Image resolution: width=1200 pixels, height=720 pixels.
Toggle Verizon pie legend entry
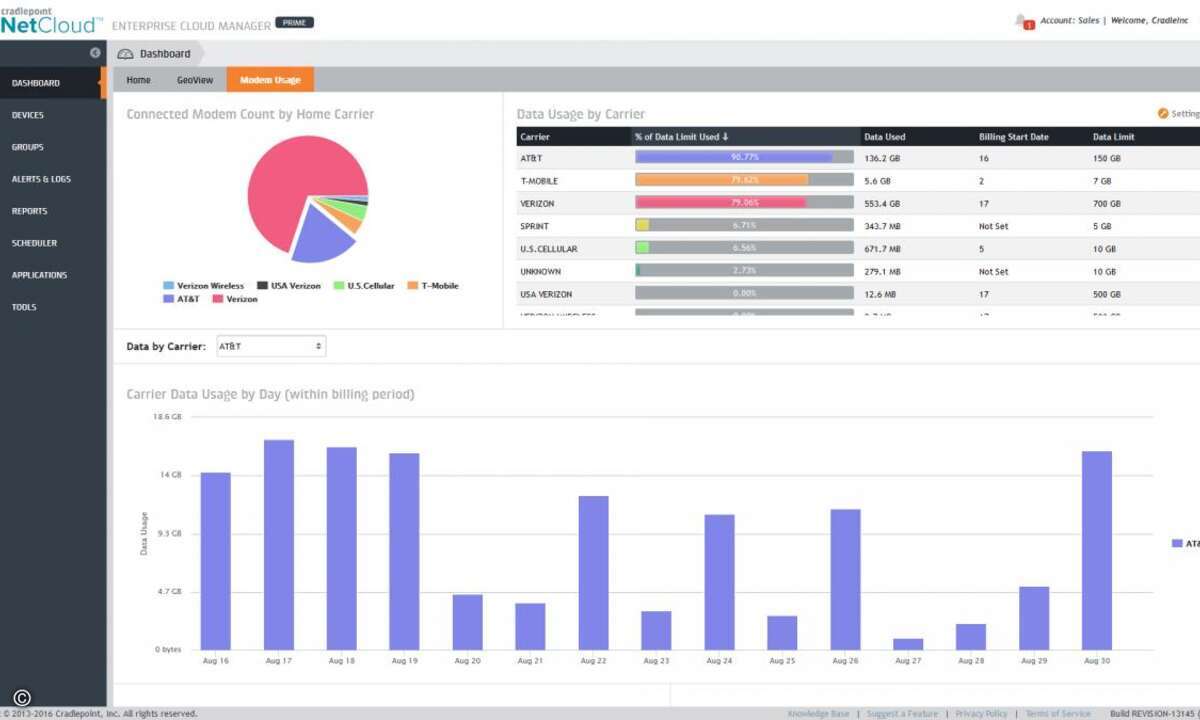235,299
